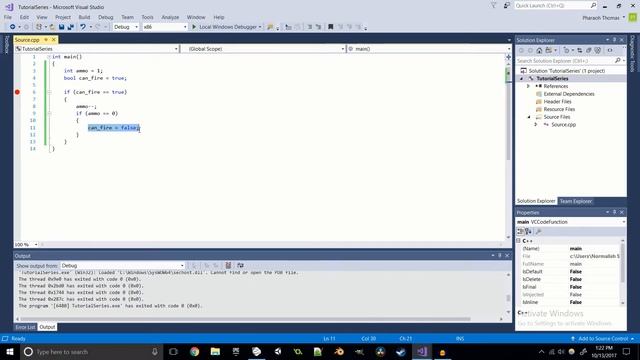Switch to the Team Explorer tab
This screenshot has height=360, width=640.
click(576, 201)
